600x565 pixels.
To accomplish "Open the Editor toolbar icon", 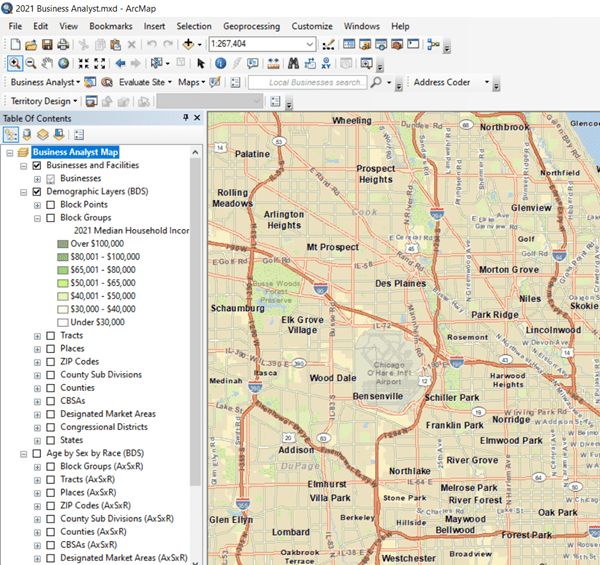I will pyautogui.click(x=328, y=44).
